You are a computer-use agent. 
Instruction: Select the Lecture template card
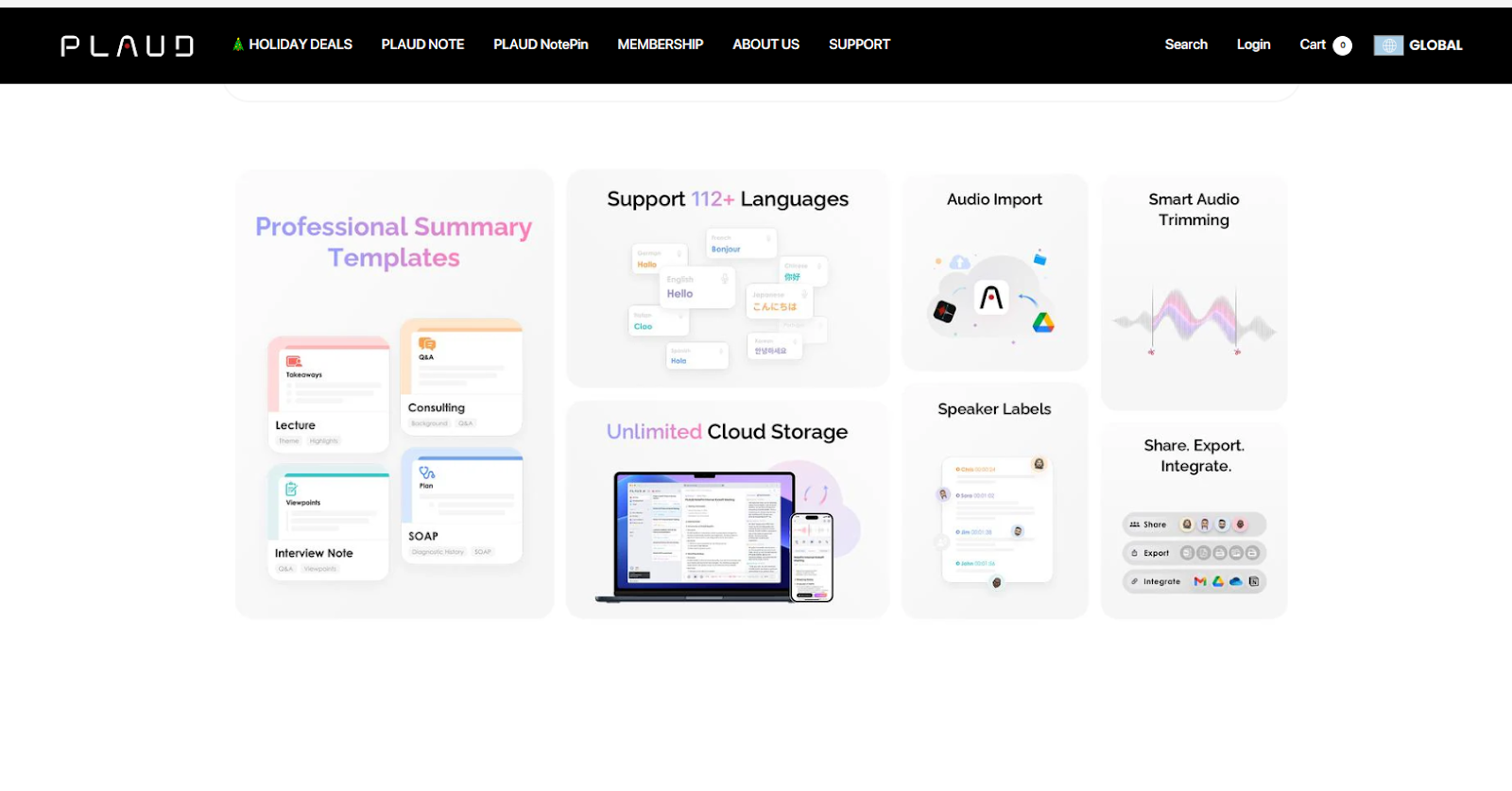click(328, 394)
